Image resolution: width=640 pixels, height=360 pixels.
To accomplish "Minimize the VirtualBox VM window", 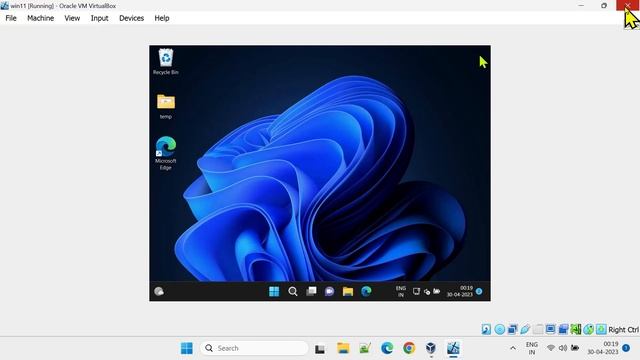I will (581, 5).
